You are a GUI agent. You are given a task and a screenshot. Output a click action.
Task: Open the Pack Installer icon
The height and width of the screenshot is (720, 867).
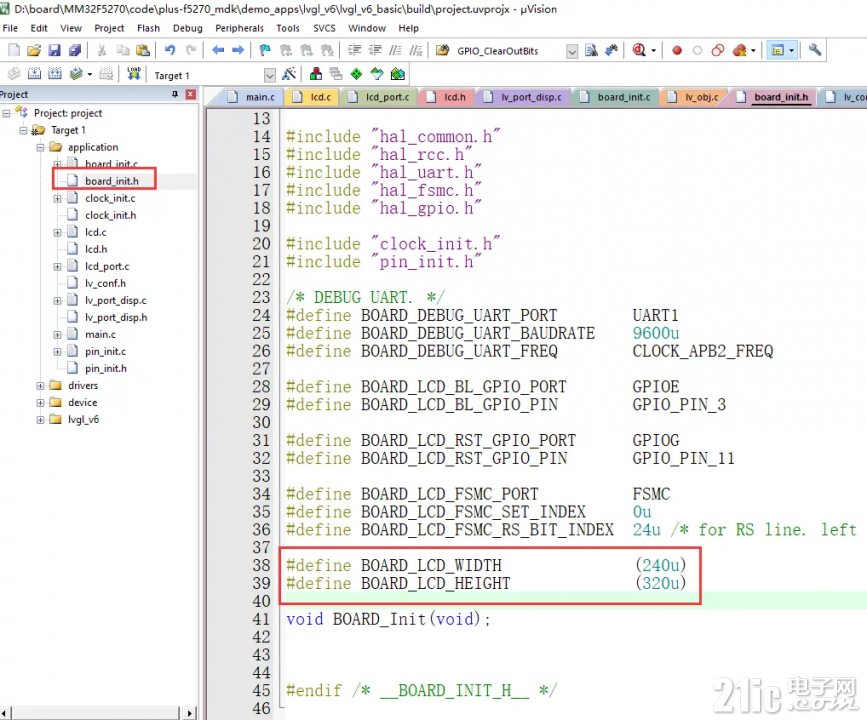coord(398,74)
